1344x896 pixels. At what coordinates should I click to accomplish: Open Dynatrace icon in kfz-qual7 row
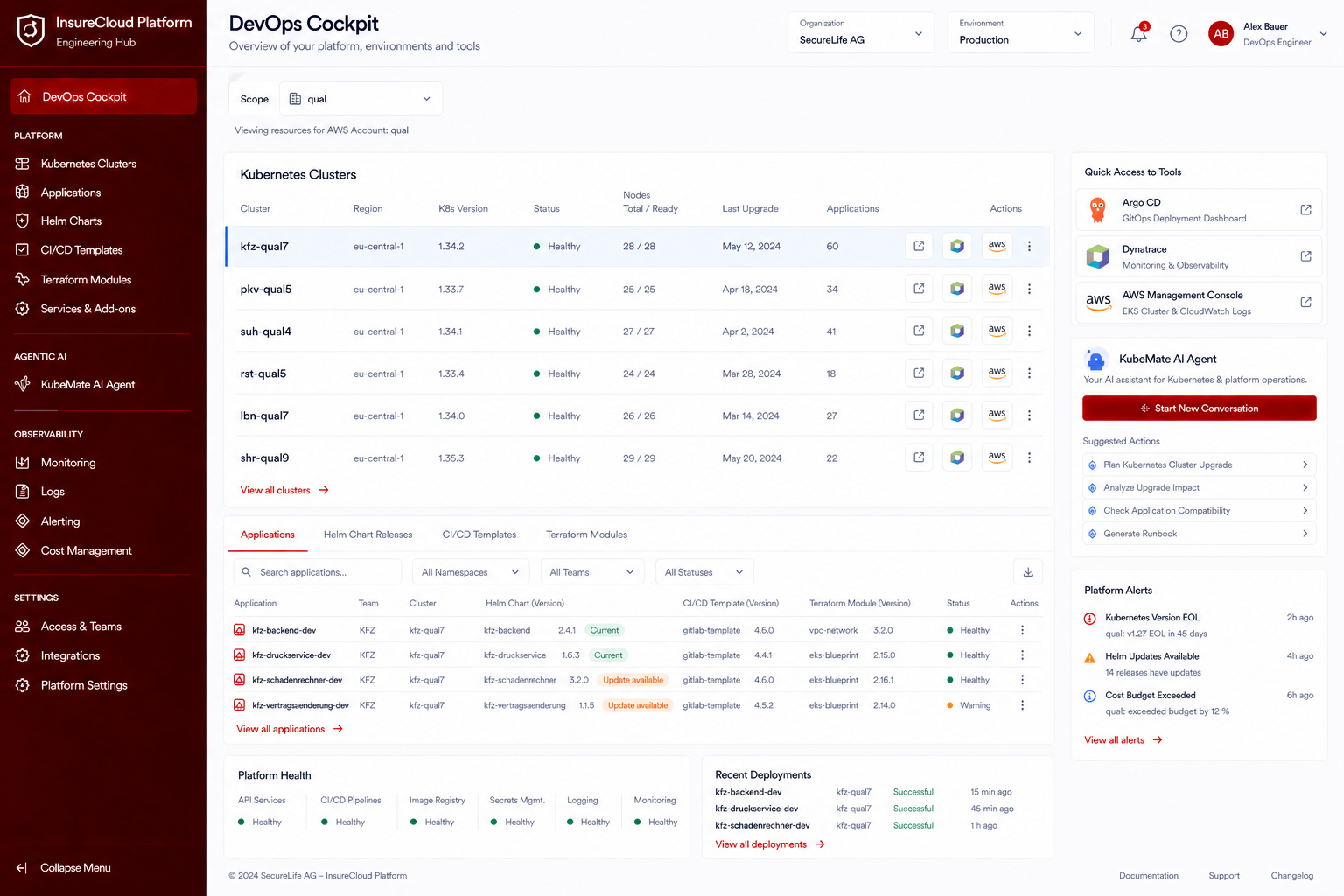(x=957, y=246)
